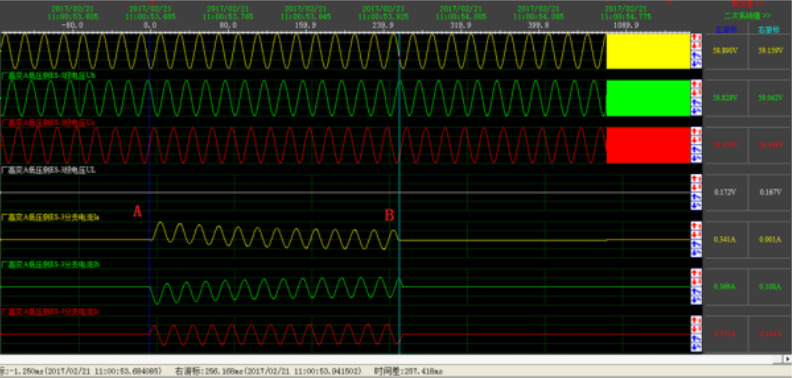Click the red up-arrow icon of the yellow voltage channel
Viewport: 792px width, 378px height.
(x=697, y=37)
